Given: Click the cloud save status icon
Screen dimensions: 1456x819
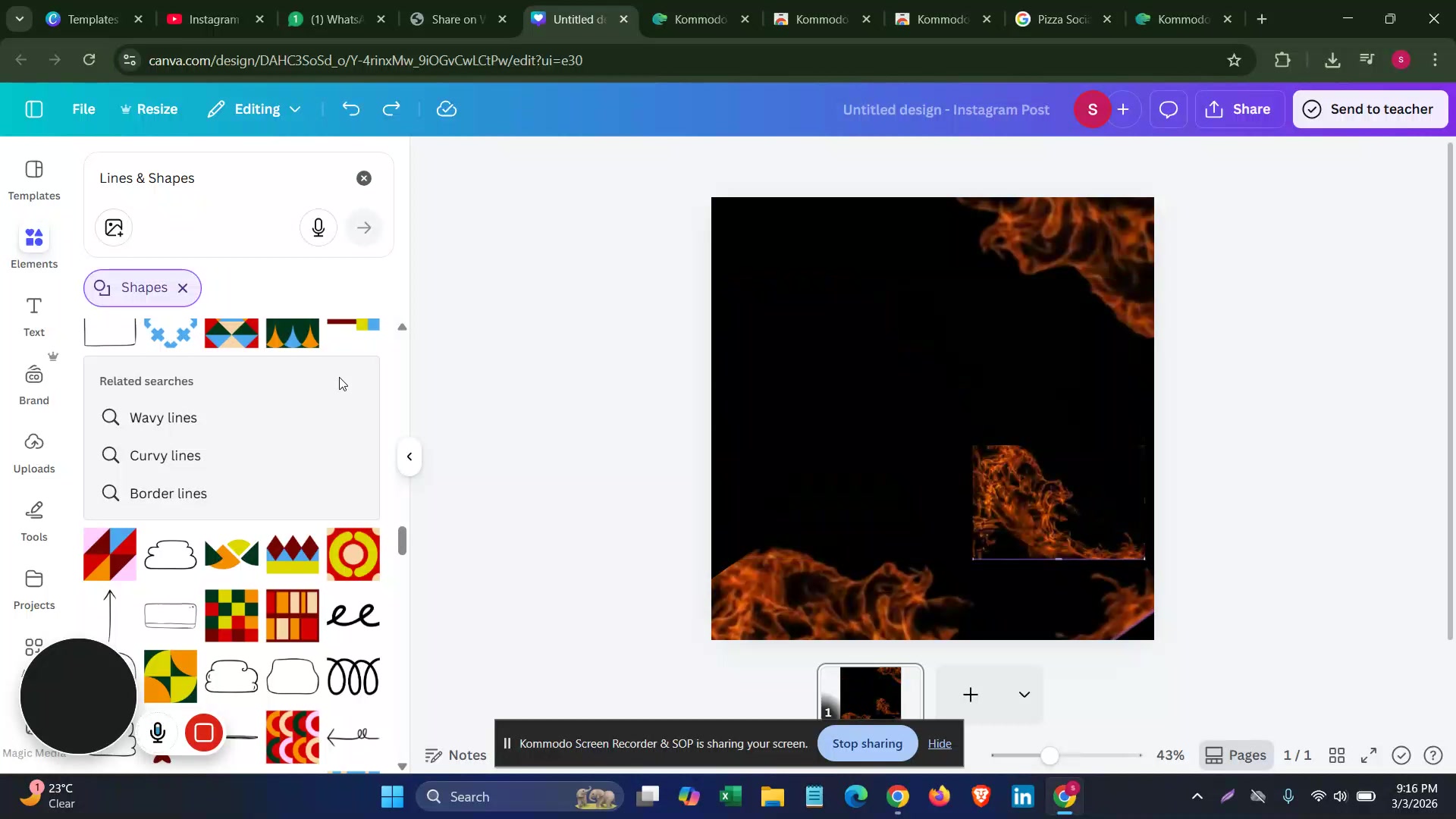Looking at the screenshot, I should point(447,109).
